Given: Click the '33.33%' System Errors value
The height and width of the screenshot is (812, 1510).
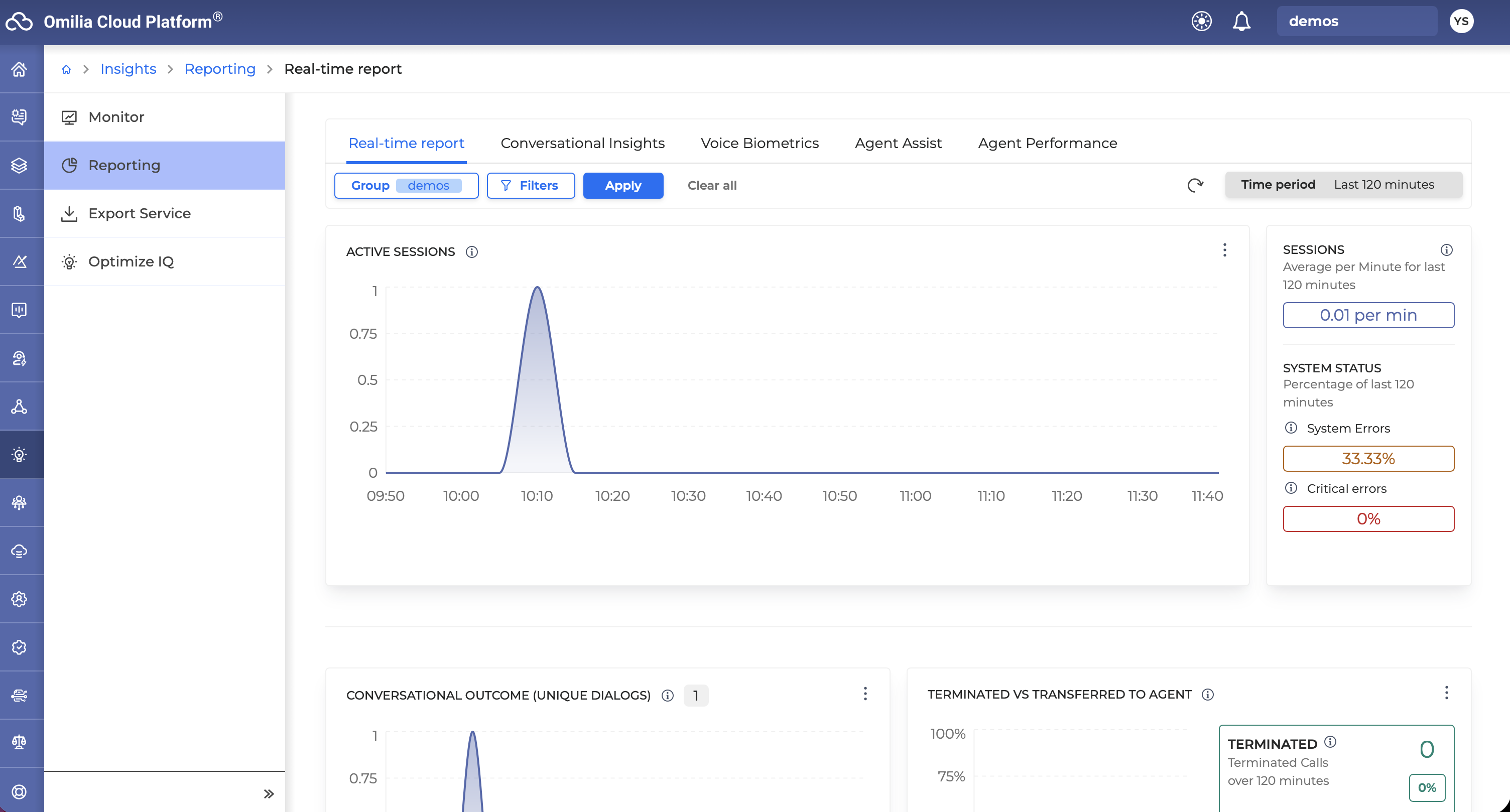Looking at the screenshot, I should coord(1368,459).
